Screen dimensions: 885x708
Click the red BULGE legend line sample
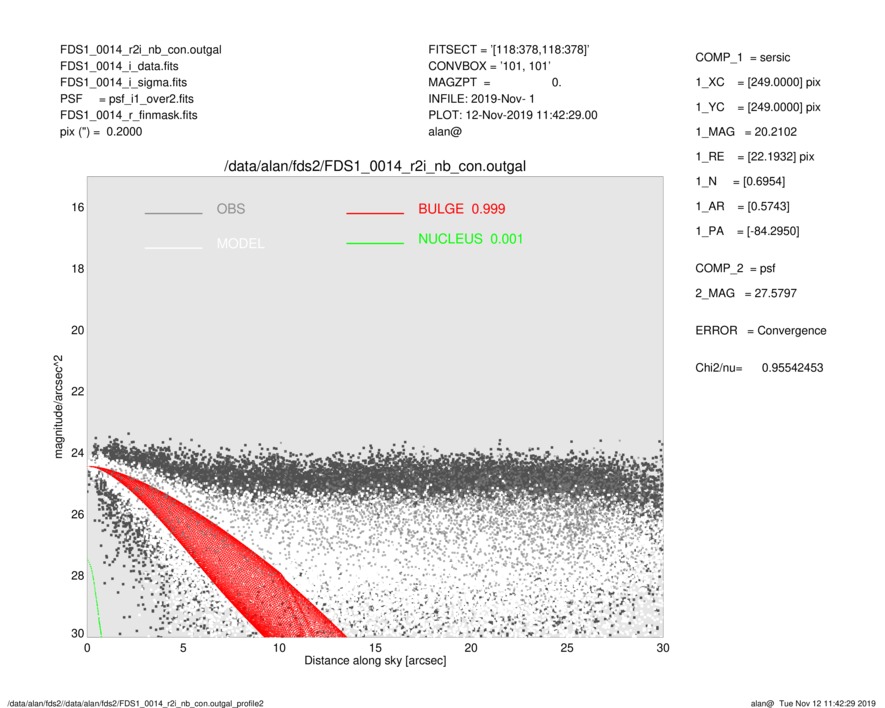375,213
